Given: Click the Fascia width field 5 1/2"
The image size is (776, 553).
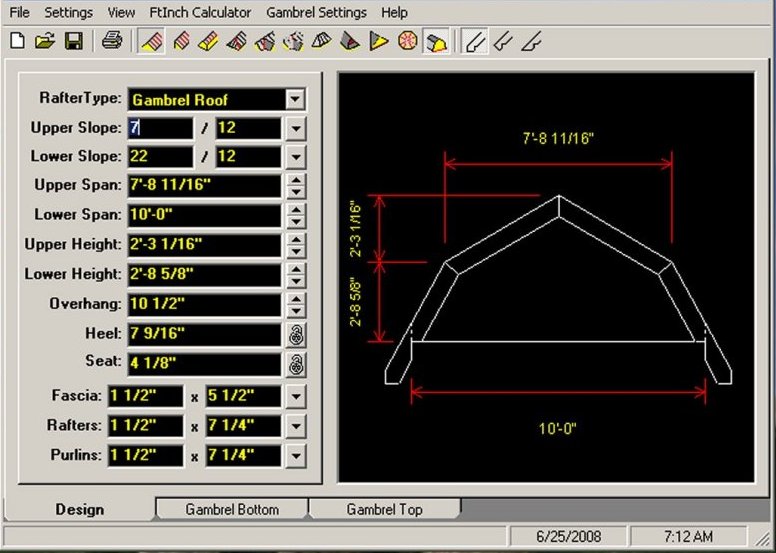Looking at the screenshot, I should pos(243,396).
